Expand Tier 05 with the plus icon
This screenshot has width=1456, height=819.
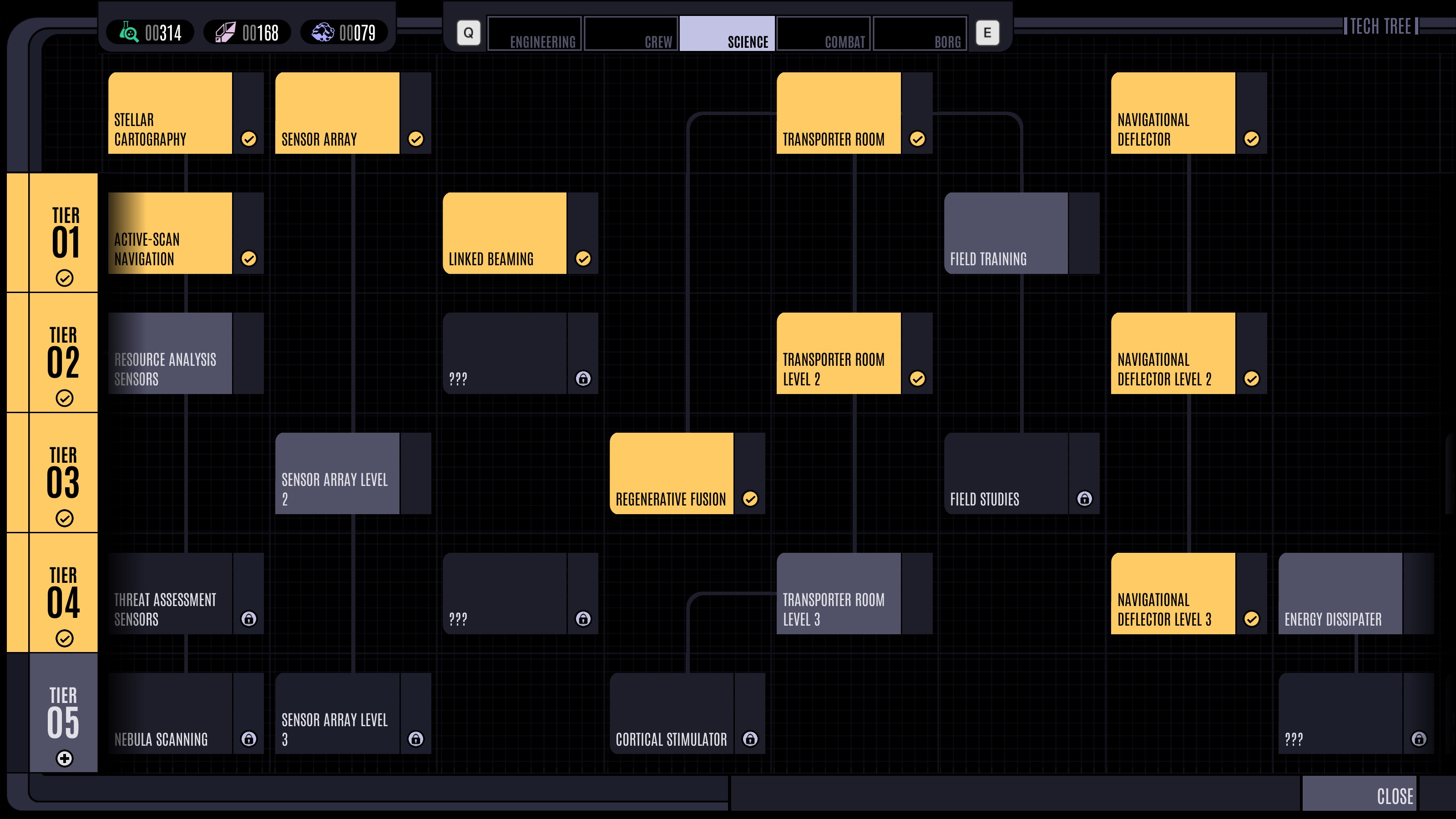65,758
